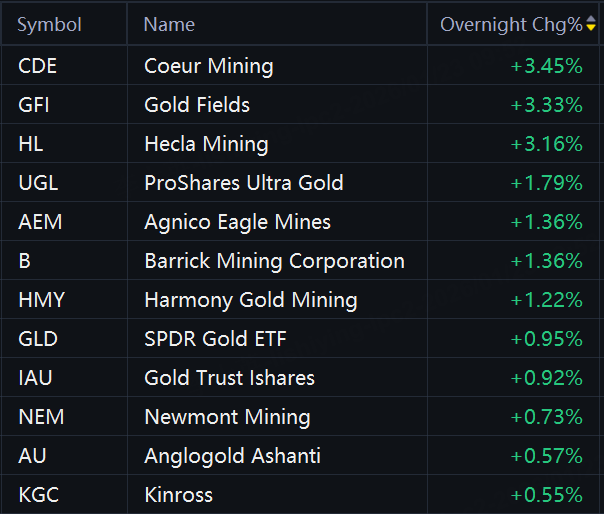The height and width of the screenshot is (514, 604).
Task: Click the +0.55% value for Kinross
Action: click(x=546, y=495)
